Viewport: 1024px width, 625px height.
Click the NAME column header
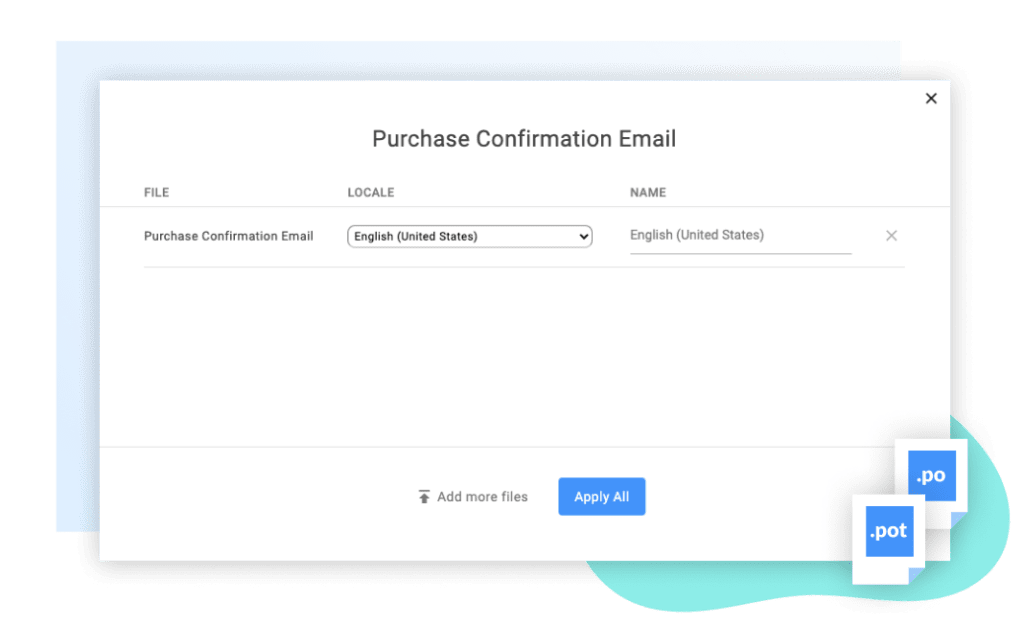[648, 192]
